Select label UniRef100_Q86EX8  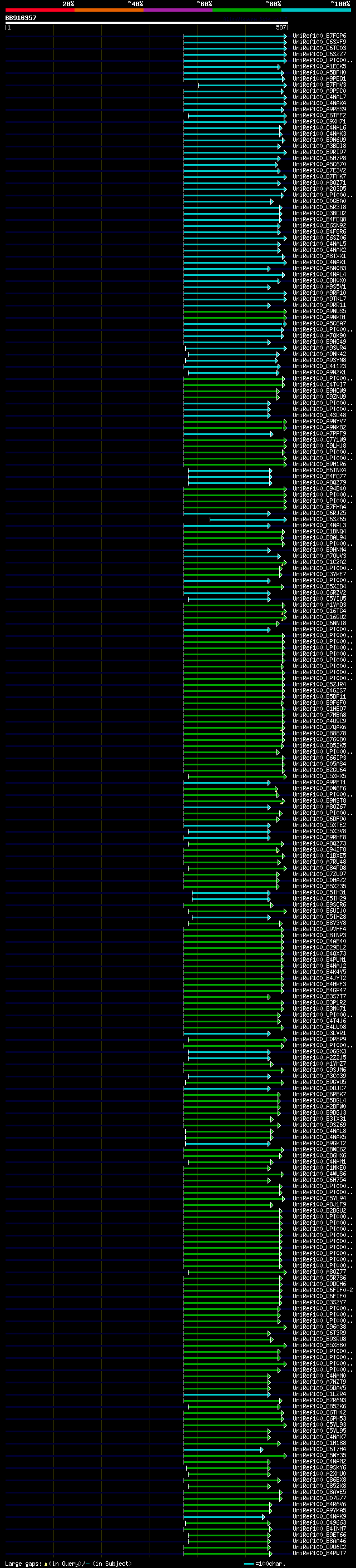319,1480
